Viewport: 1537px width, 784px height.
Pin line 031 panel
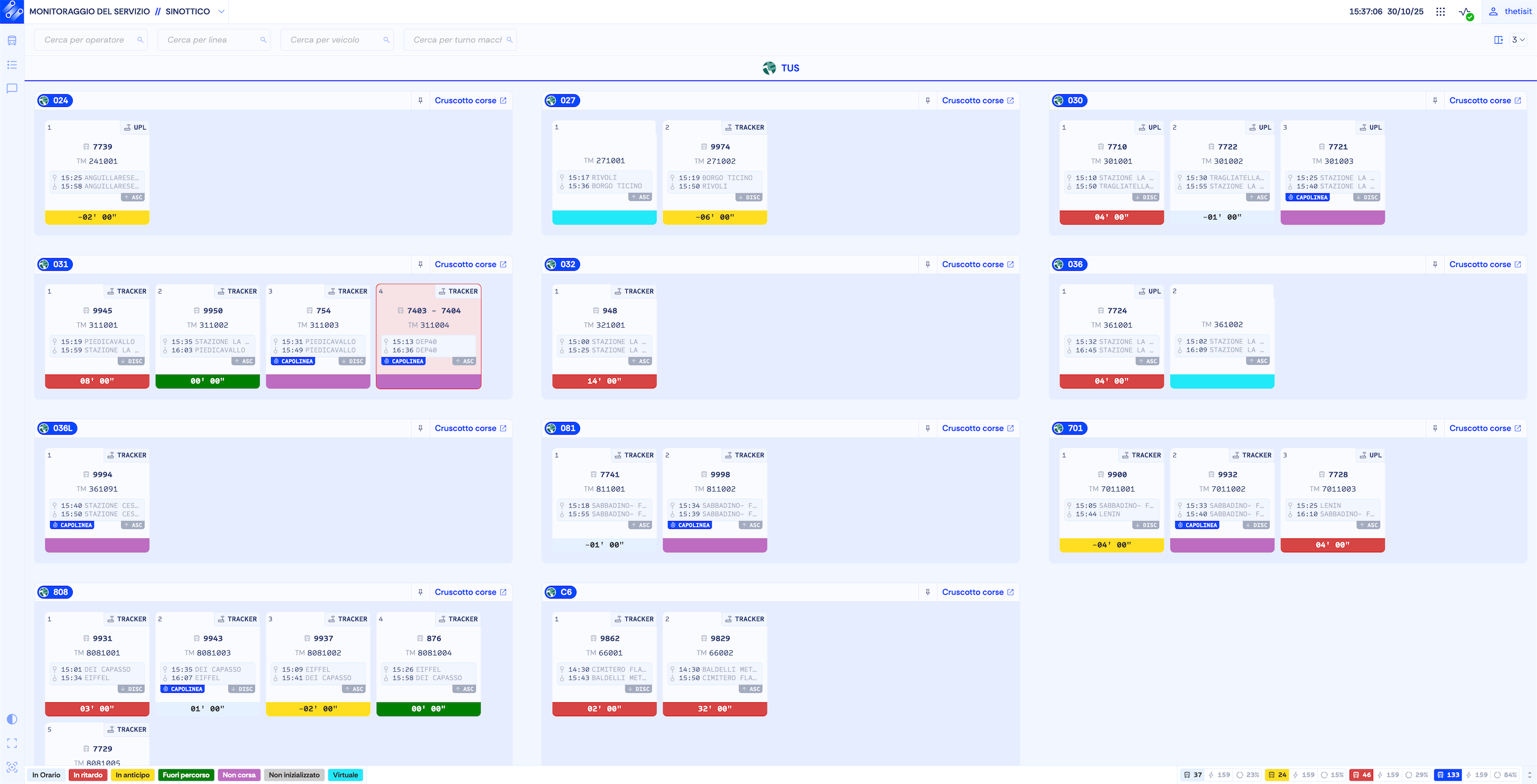[420, 264]
